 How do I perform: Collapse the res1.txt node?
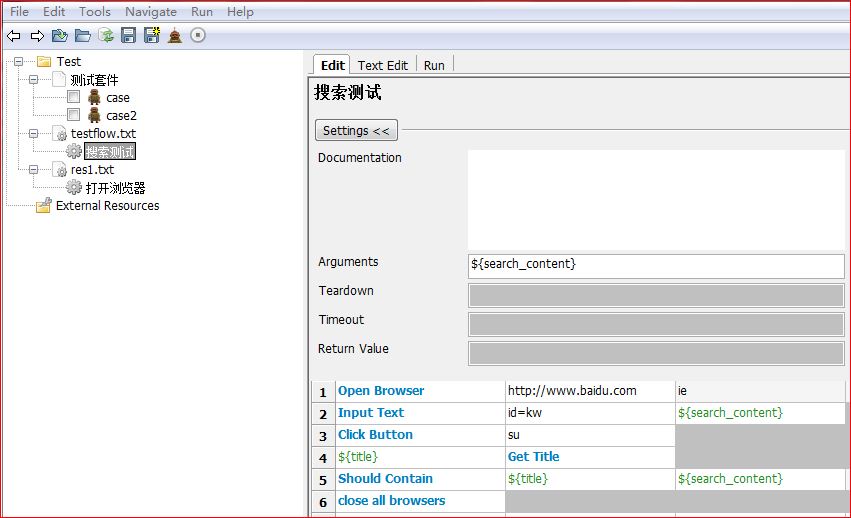34,169
